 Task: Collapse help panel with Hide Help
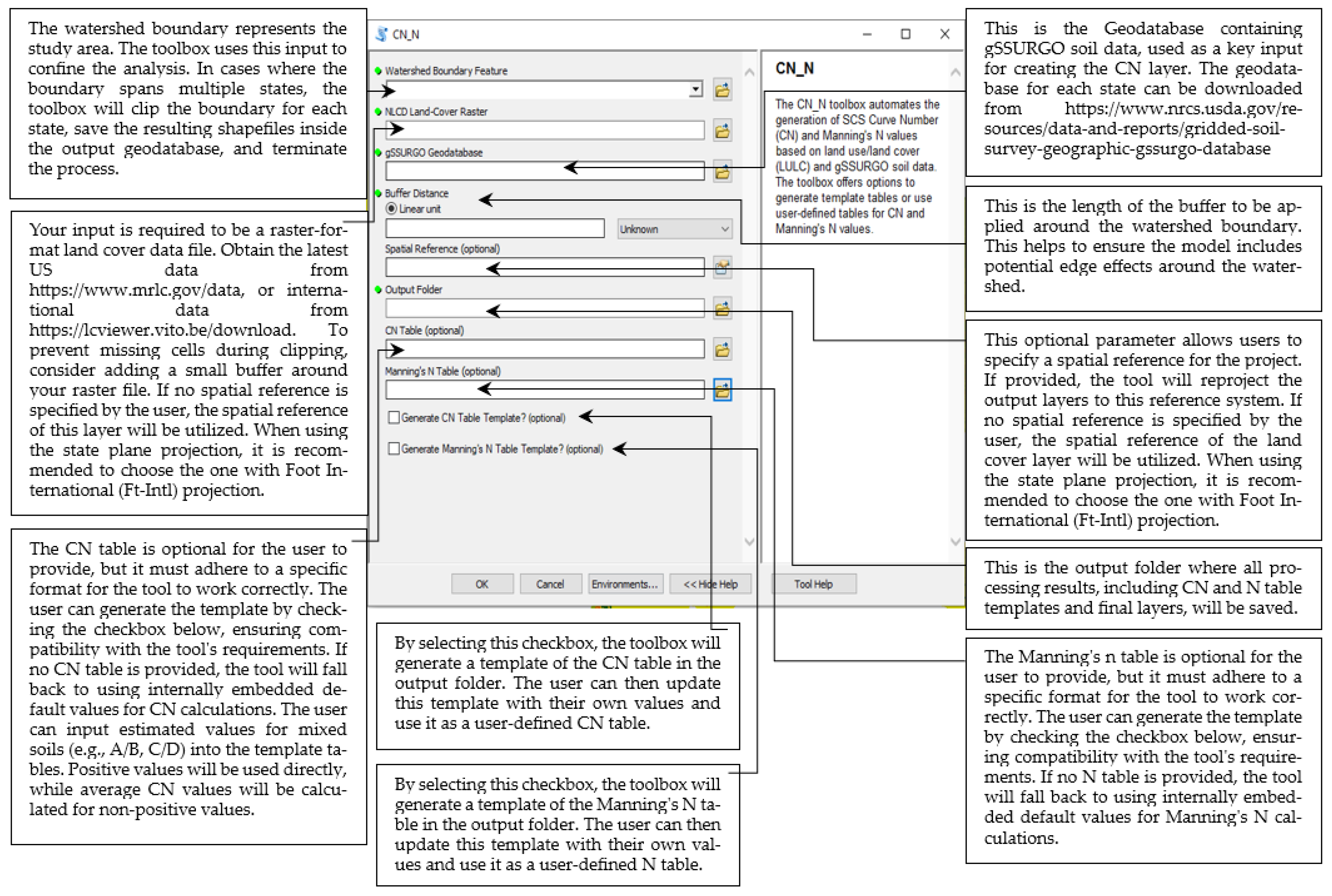[x=710, y=584]
